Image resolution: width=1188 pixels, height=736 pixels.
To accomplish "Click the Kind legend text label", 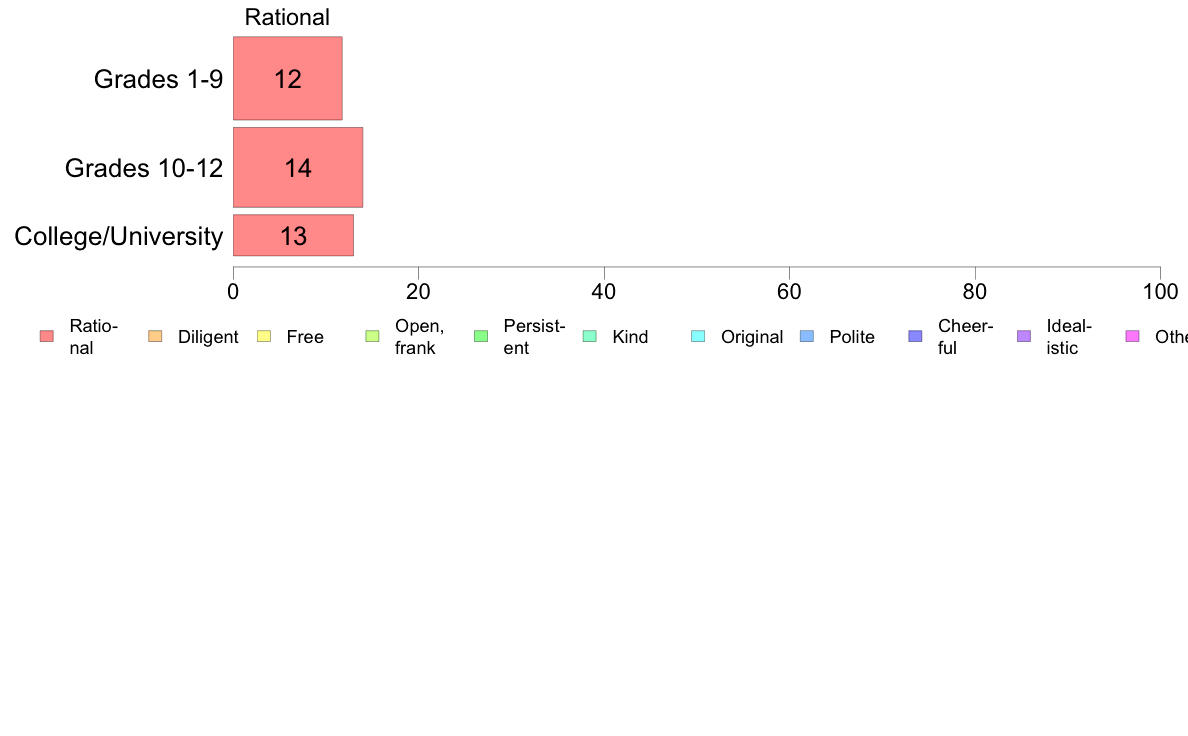I will pos(630,337).
